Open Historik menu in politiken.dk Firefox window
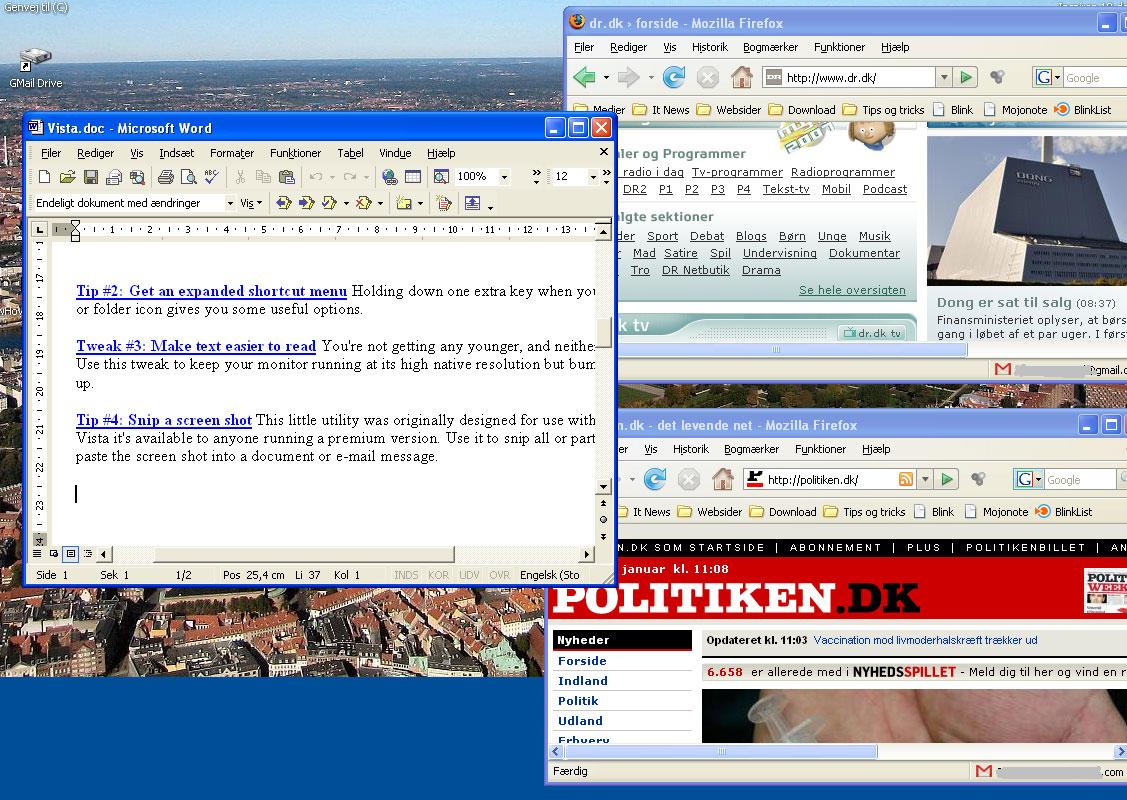The height and width of the screenshot is (800, 1127). [691, 449]
